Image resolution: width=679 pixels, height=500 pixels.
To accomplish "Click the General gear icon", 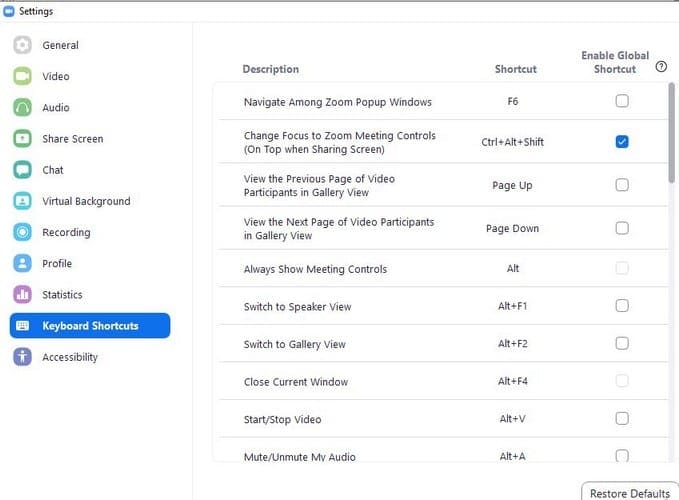I will tap(22, 45).
